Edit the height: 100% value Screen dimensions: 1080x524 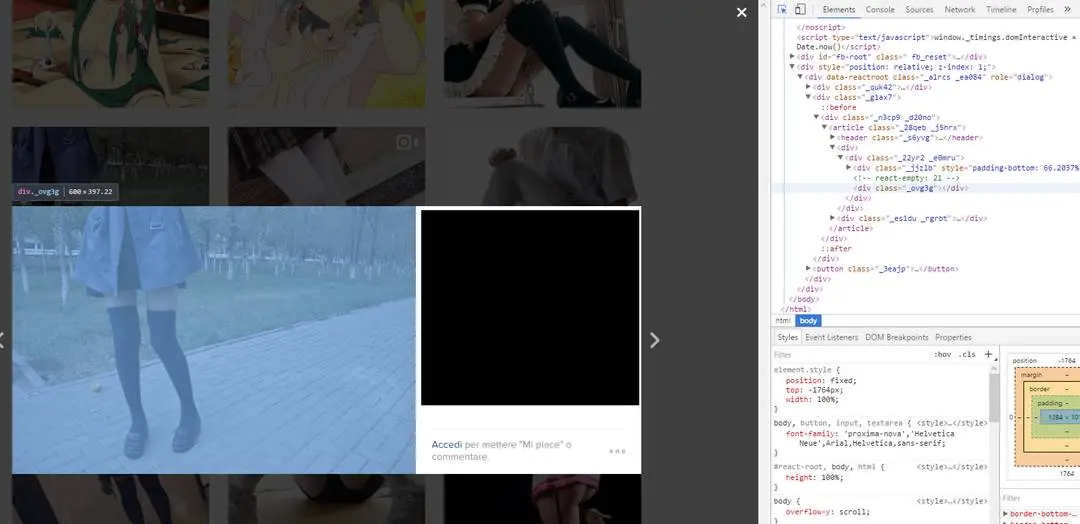click(831, 477)
